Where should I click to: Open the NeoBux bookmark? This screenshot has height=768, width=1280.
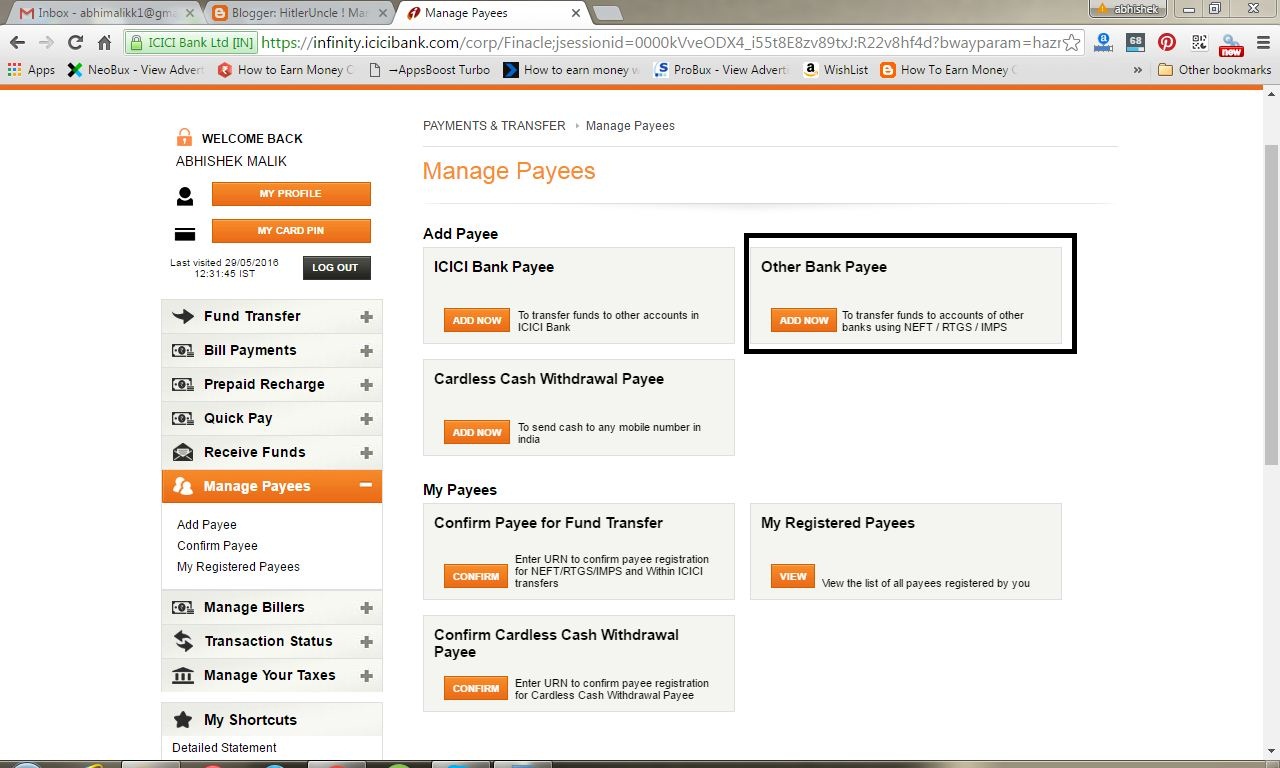135,70
